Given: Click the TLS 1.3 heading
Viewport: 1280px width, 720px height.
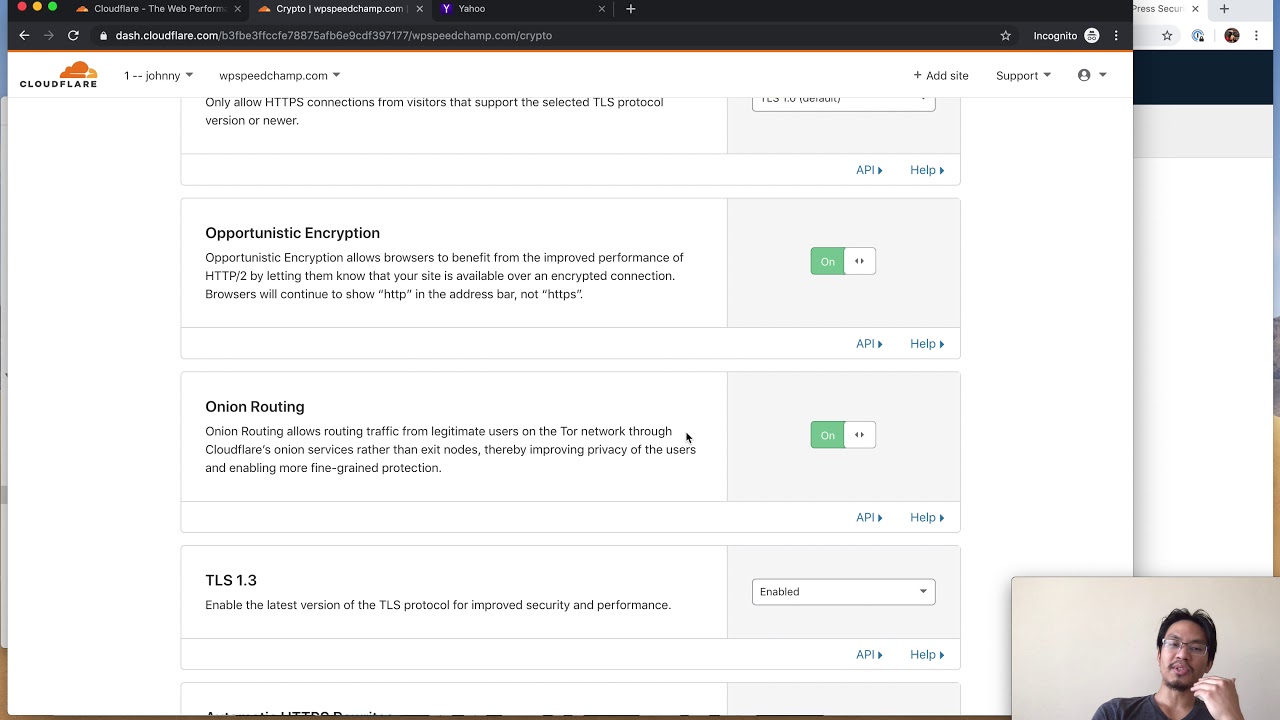Looking at the screenshot, I should [231, 580].
